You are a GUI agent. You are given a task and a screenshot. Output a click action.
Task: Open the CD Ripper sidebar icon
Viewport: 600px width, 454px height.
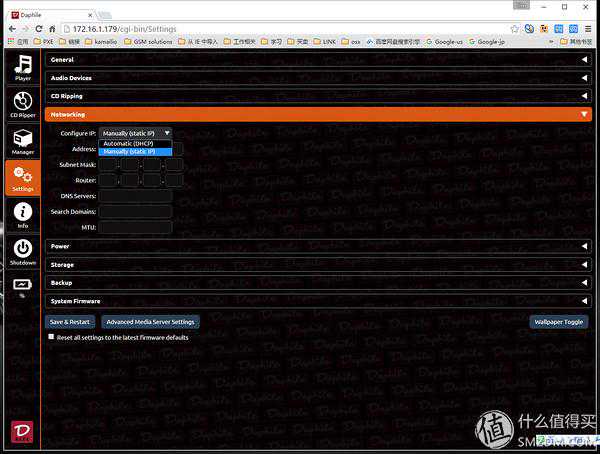(x=22, y=105)
